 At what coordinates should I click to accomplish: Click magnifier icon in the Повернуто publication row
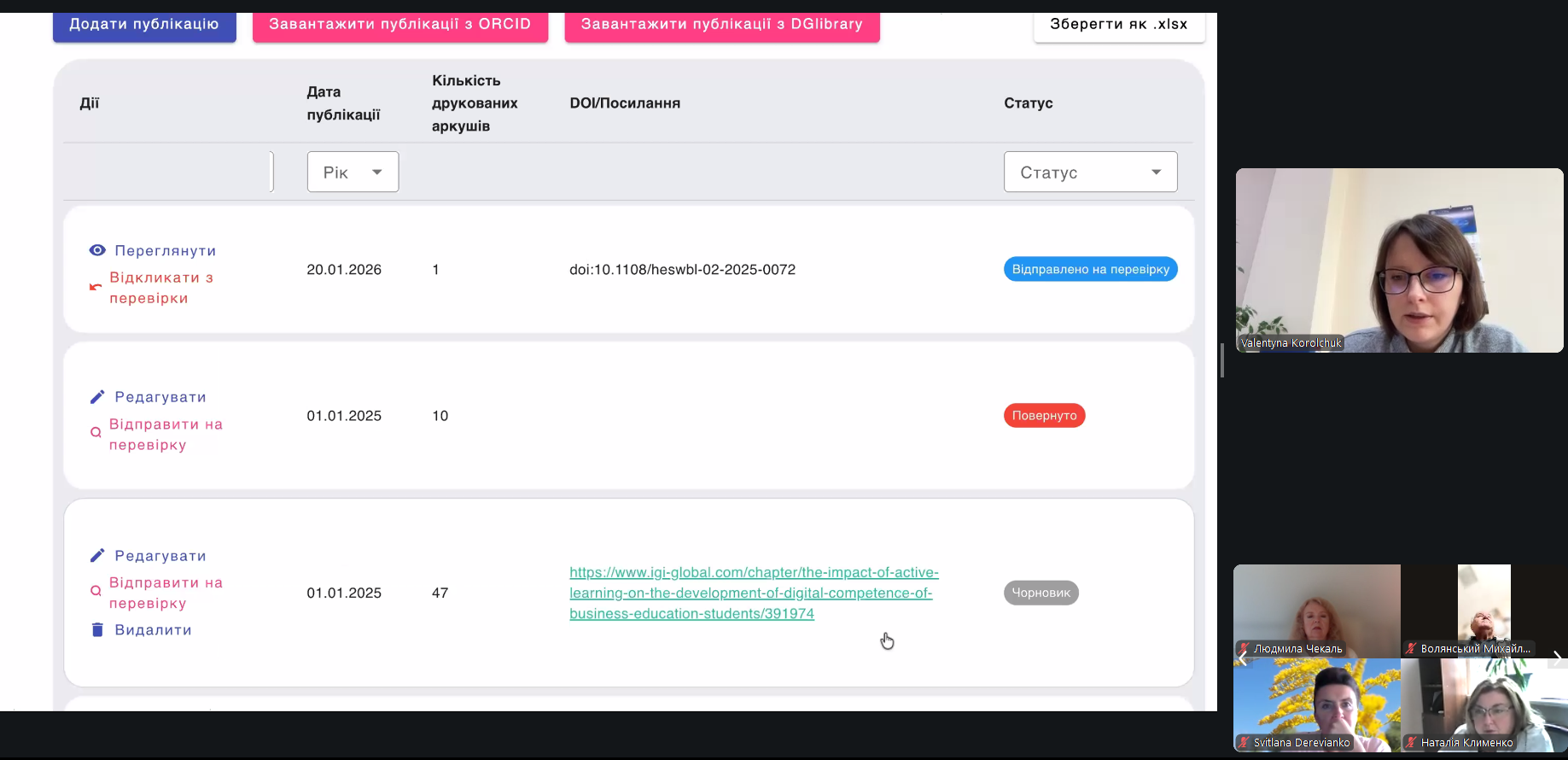96,433
